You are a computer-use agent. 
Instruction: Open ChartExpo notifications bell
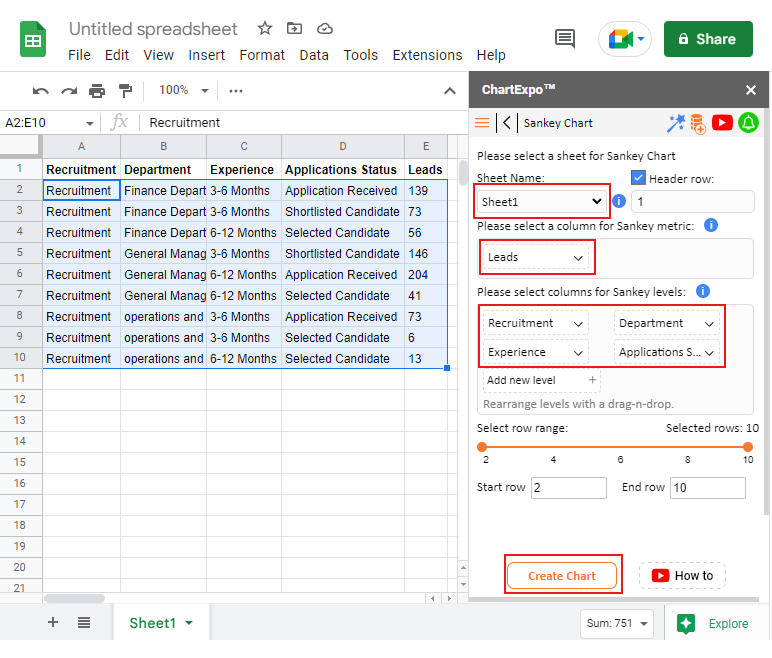click(x=748, y=123)
